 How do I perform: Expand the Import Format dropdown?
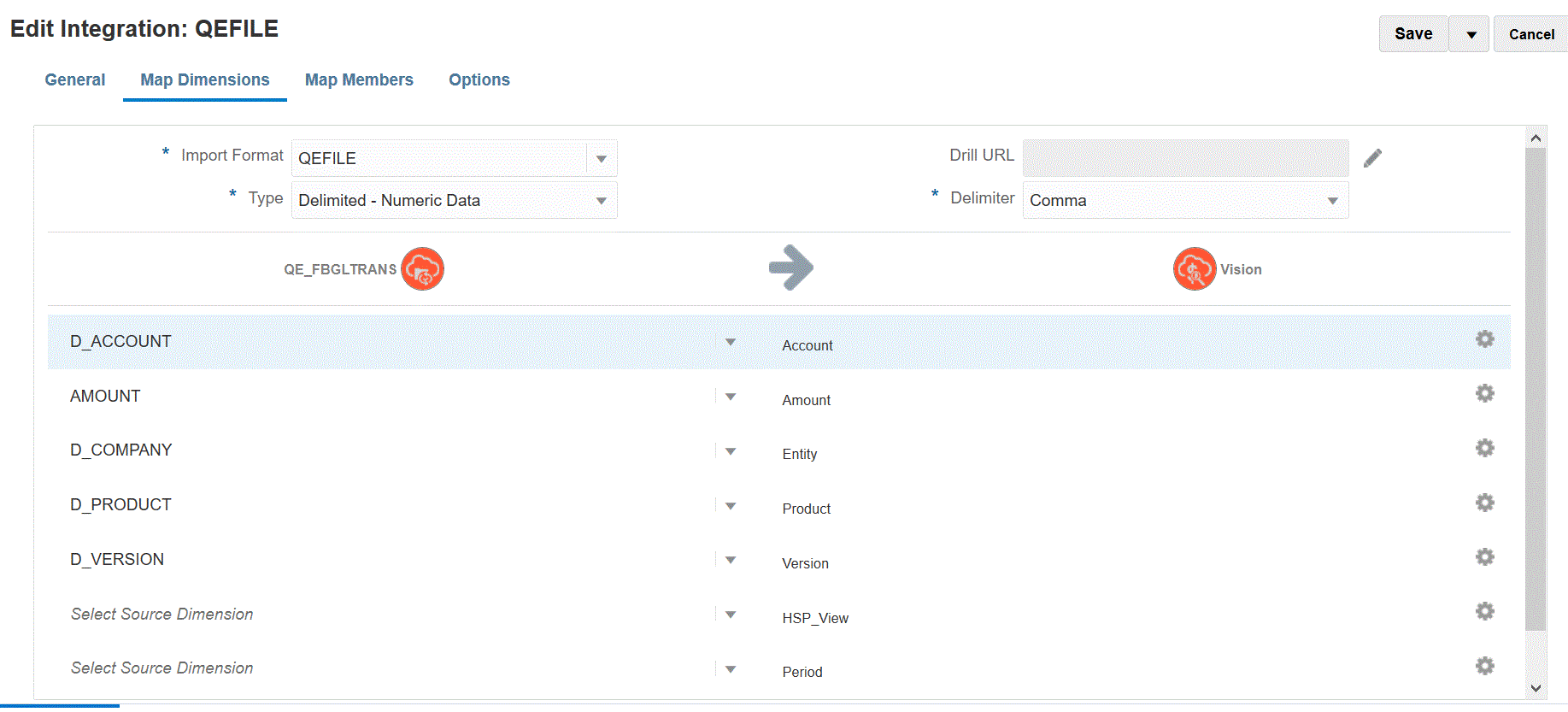coord(601,159)
